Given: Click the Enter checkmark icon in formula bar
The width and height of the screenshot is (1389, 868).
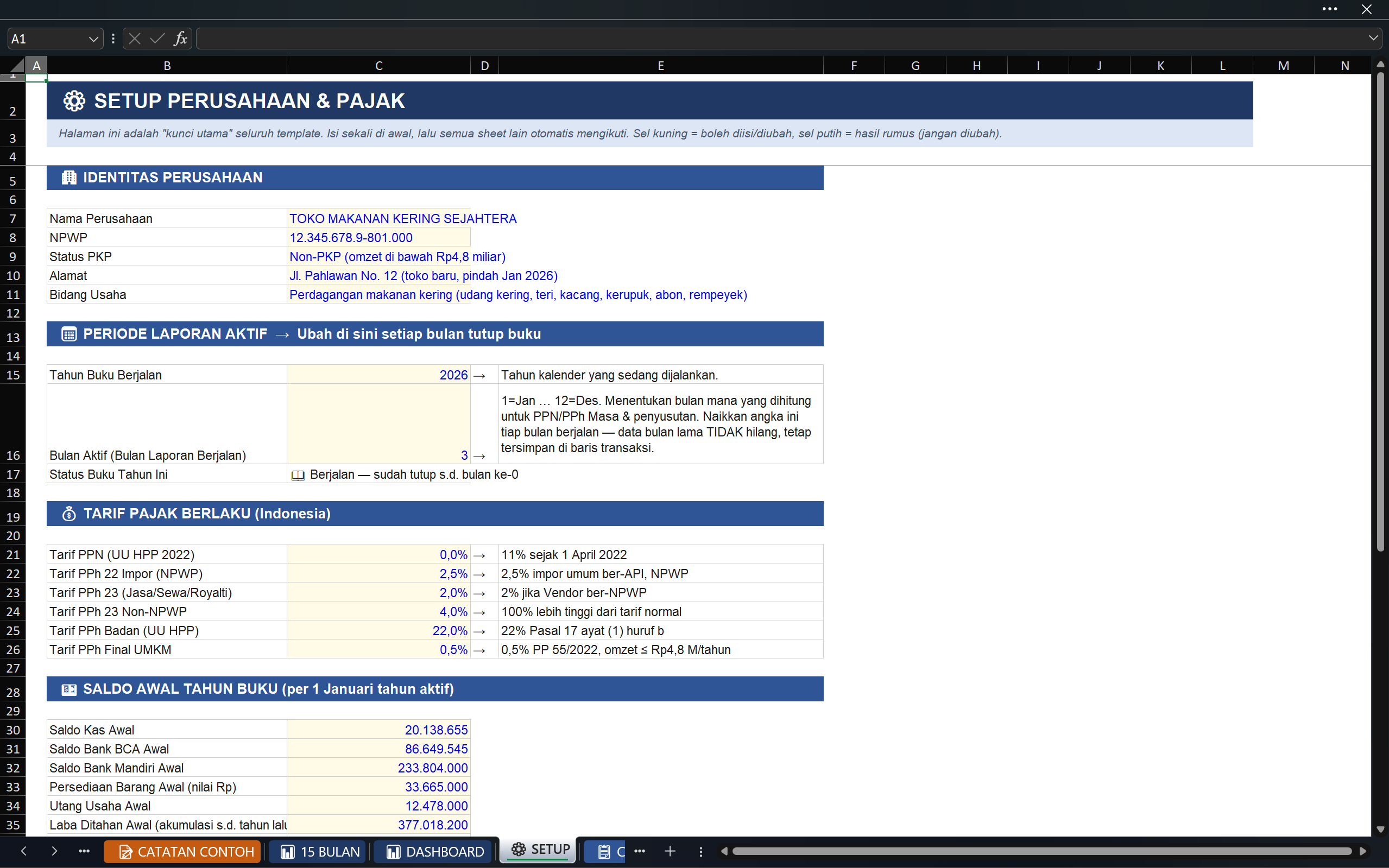Looking at the screenshot, I should pos(157,39).
